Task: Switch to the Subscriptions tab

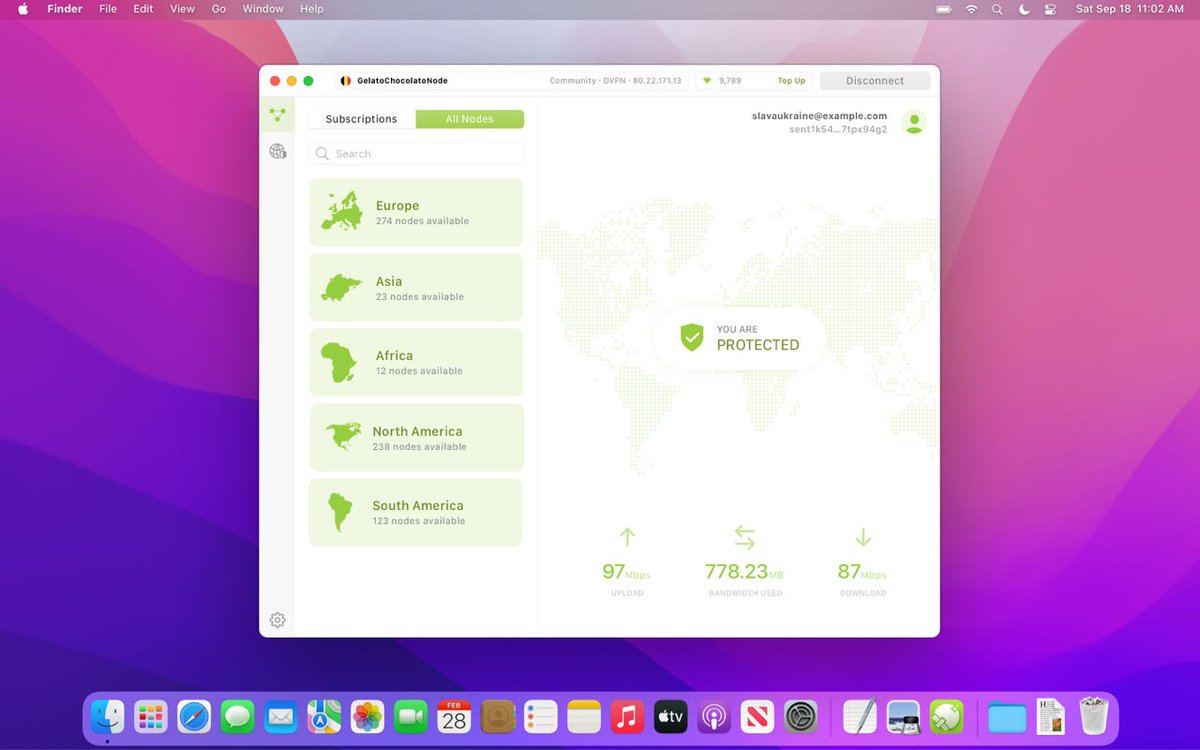Action: [360, 118]
